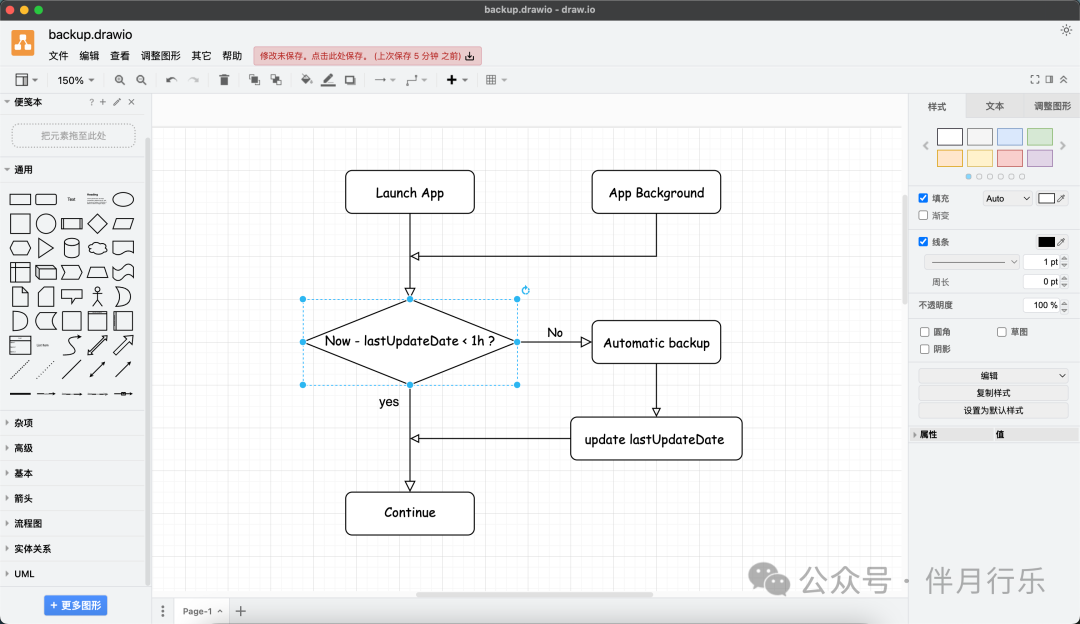Click the 复制样式 button
This screenshot has height=624, width=1080.
[993, 393]
